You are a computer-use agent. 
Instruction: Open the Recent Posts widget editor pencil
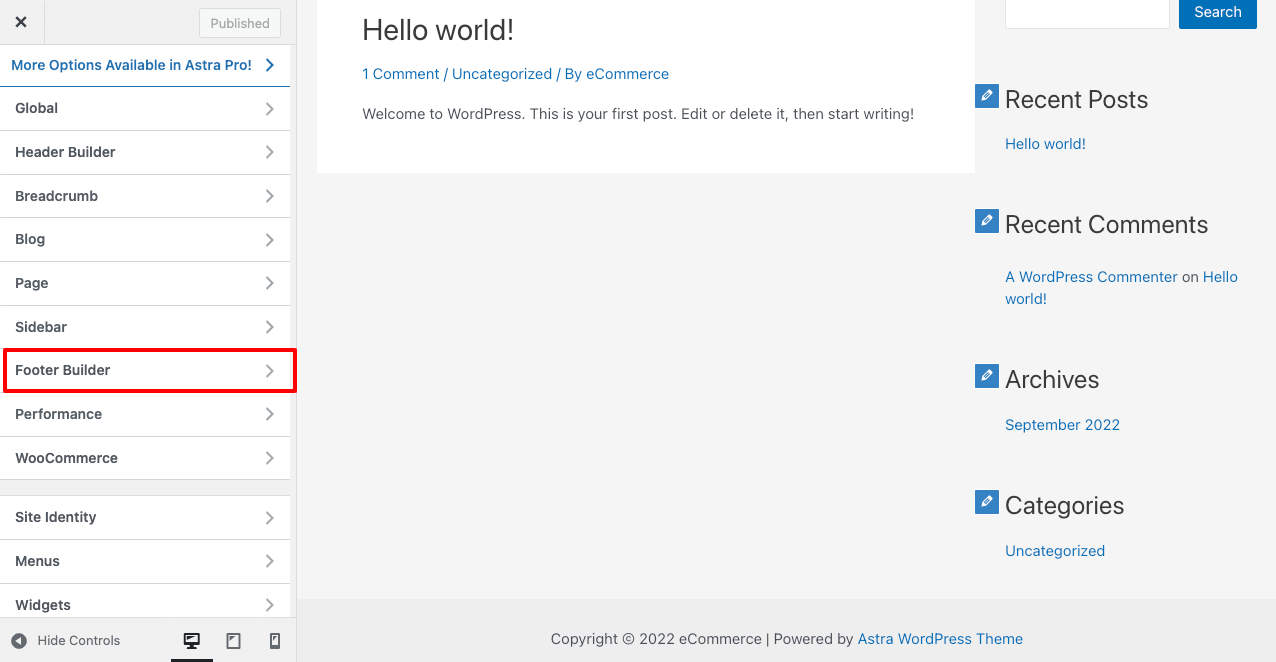pyautogui.click(x=987, y=96)
